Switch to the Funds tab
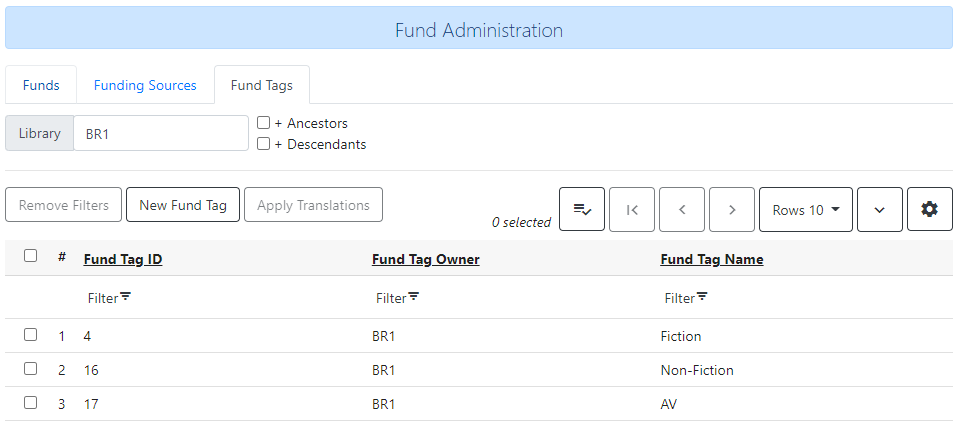 point(41,85)
